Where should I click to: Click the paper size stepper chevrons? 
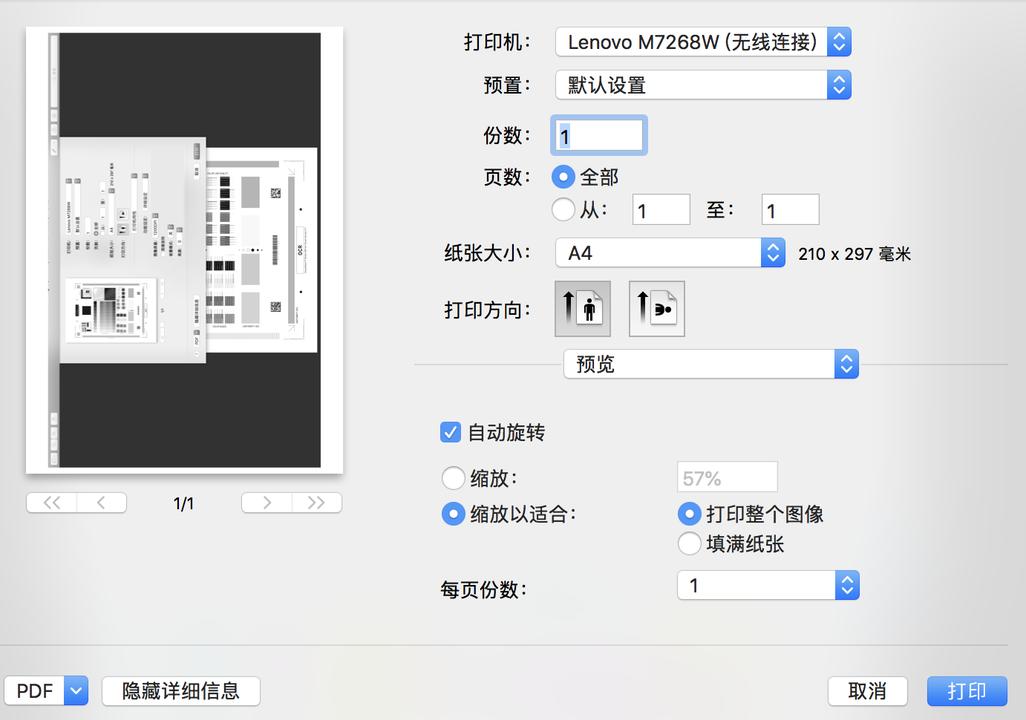[x=771, y=253]
